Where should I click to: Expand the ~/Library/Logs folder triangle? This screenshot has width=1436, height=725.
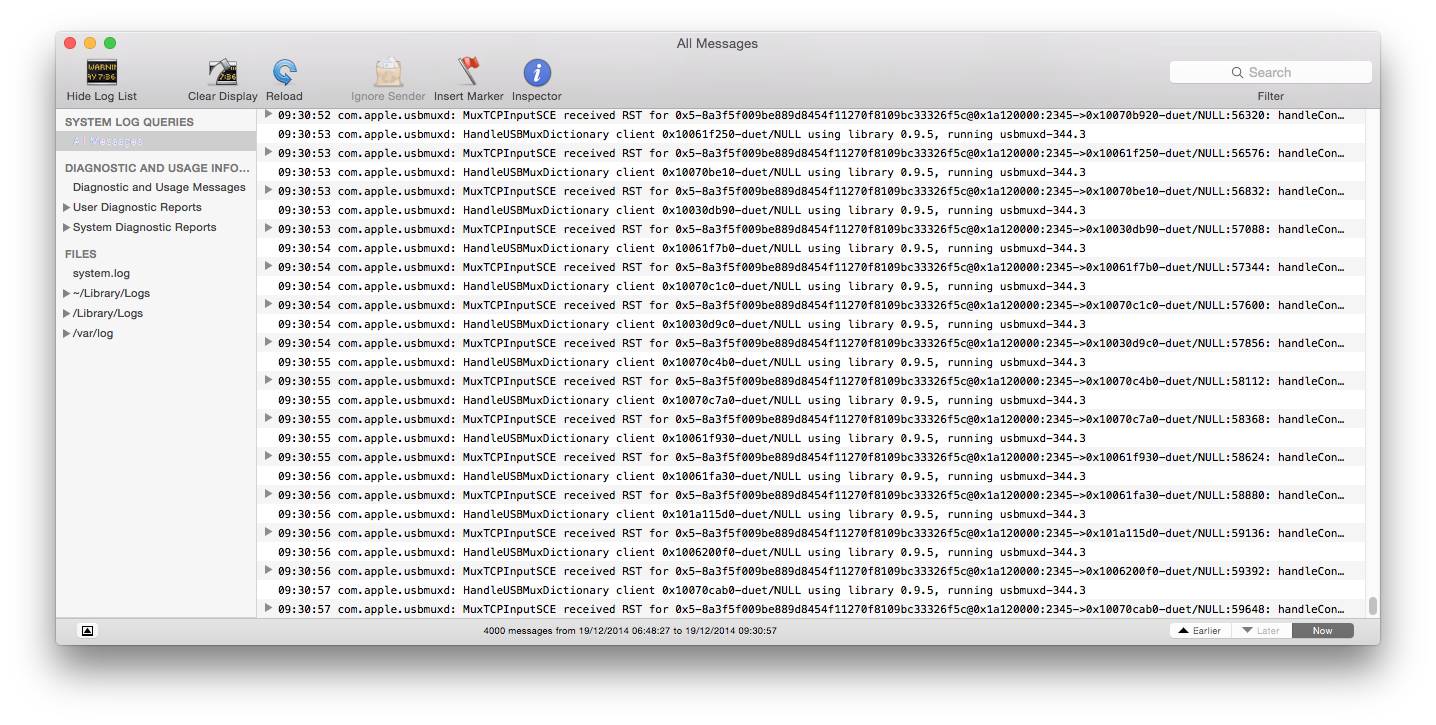coord(67,293)
